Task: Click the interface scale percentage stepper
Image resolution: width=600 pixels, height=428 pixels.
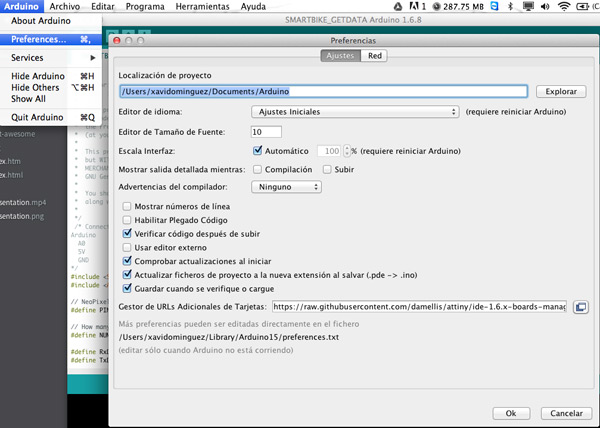Action: [x=347, y=151]
